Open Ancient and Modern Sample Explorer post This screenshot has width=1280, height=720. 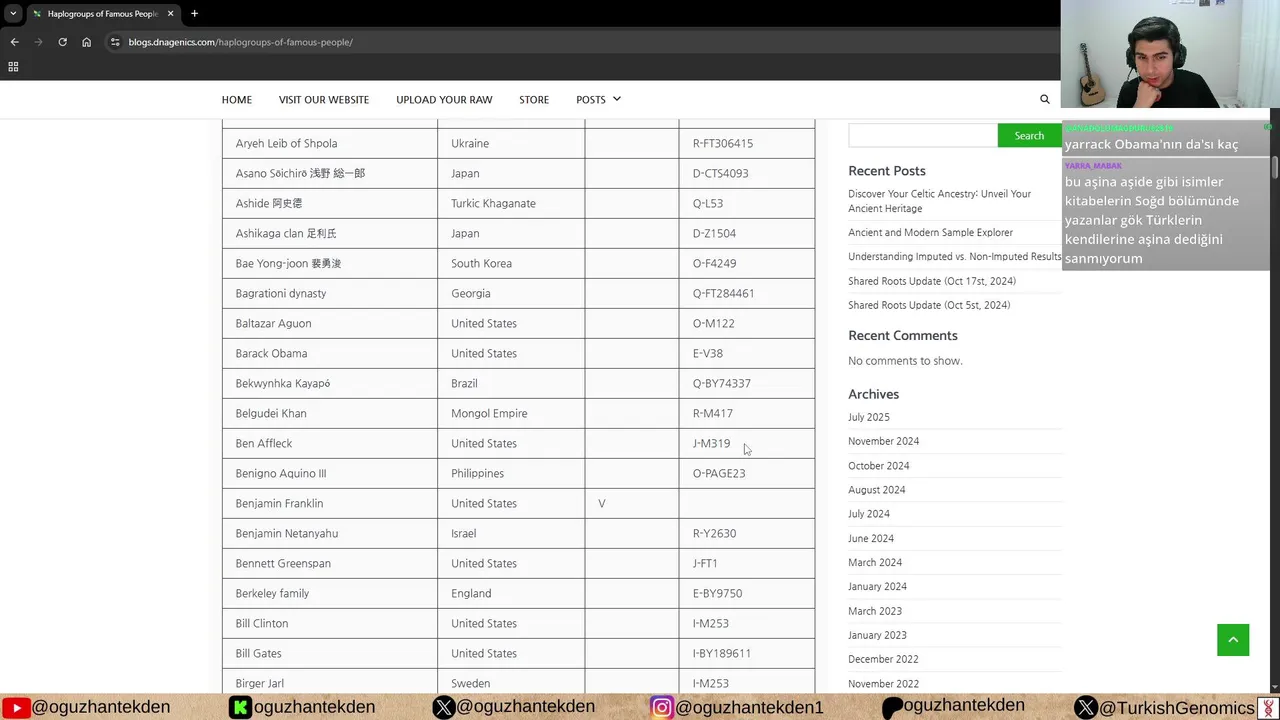pos(930,232)
